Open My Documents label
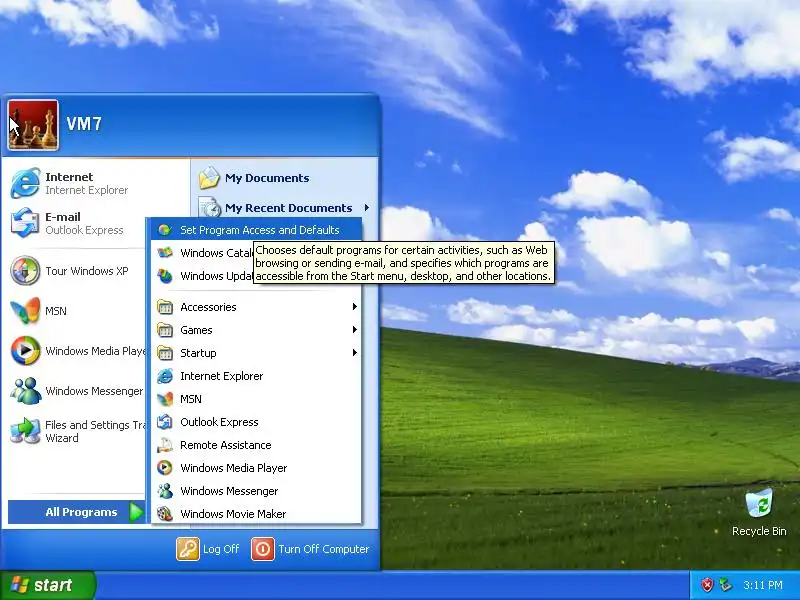The width and height of the screenshot is (800, 600). click(x=267, y=178)
